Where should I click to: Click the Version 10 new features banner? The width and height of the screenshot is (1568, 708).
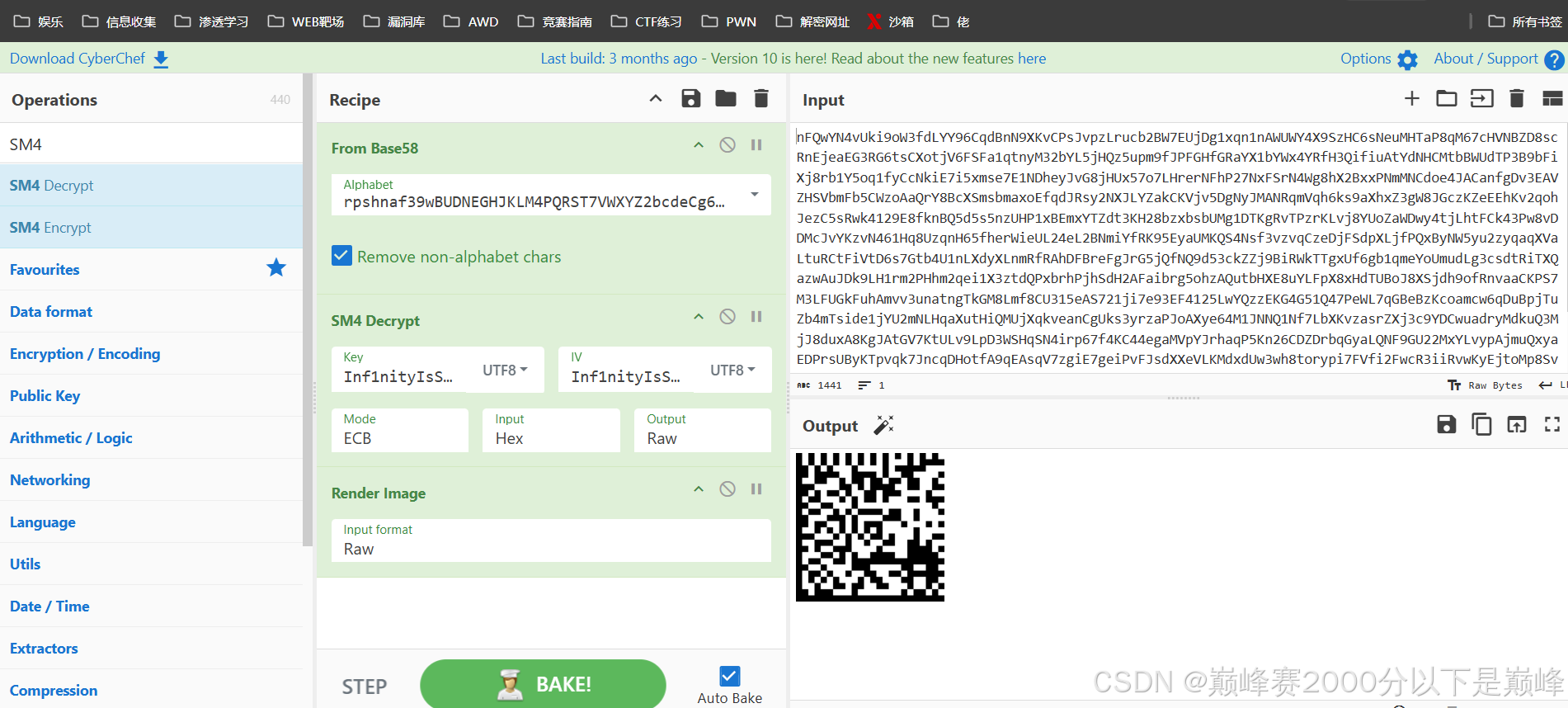[793, 59]
